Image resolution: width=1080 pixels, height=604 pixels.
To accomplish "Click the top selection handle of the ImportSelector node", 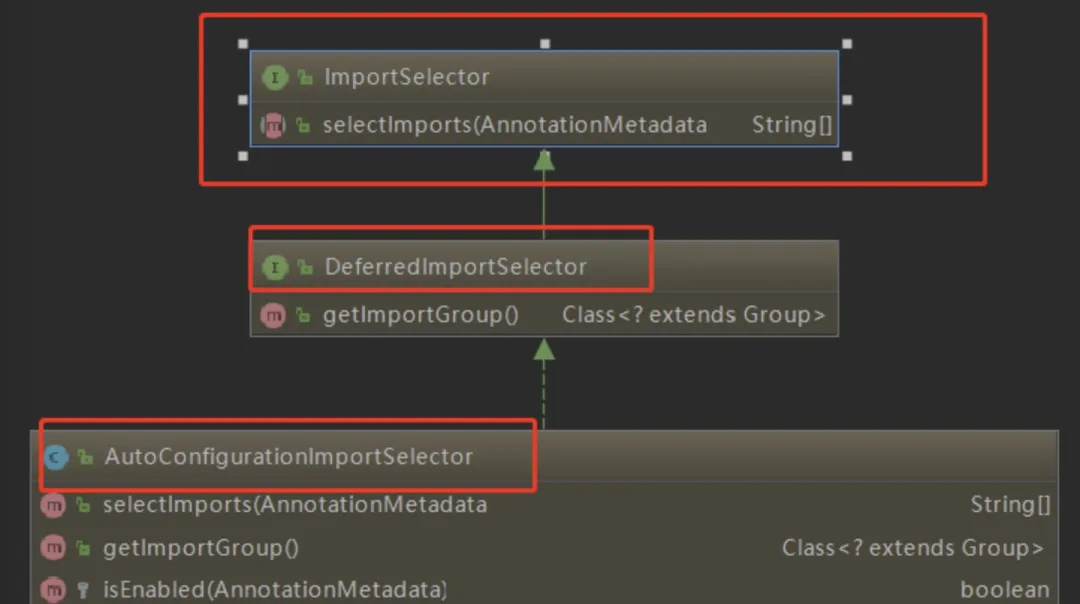I will (x=545, y=43).
